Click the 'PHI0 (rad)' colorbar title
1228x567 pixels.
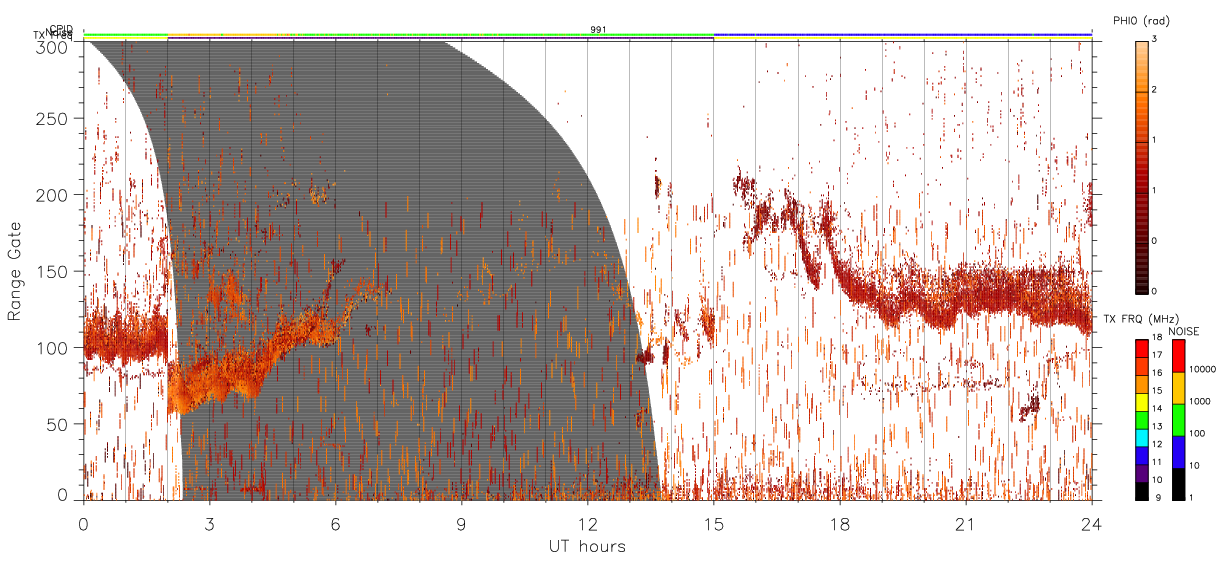1141,21
